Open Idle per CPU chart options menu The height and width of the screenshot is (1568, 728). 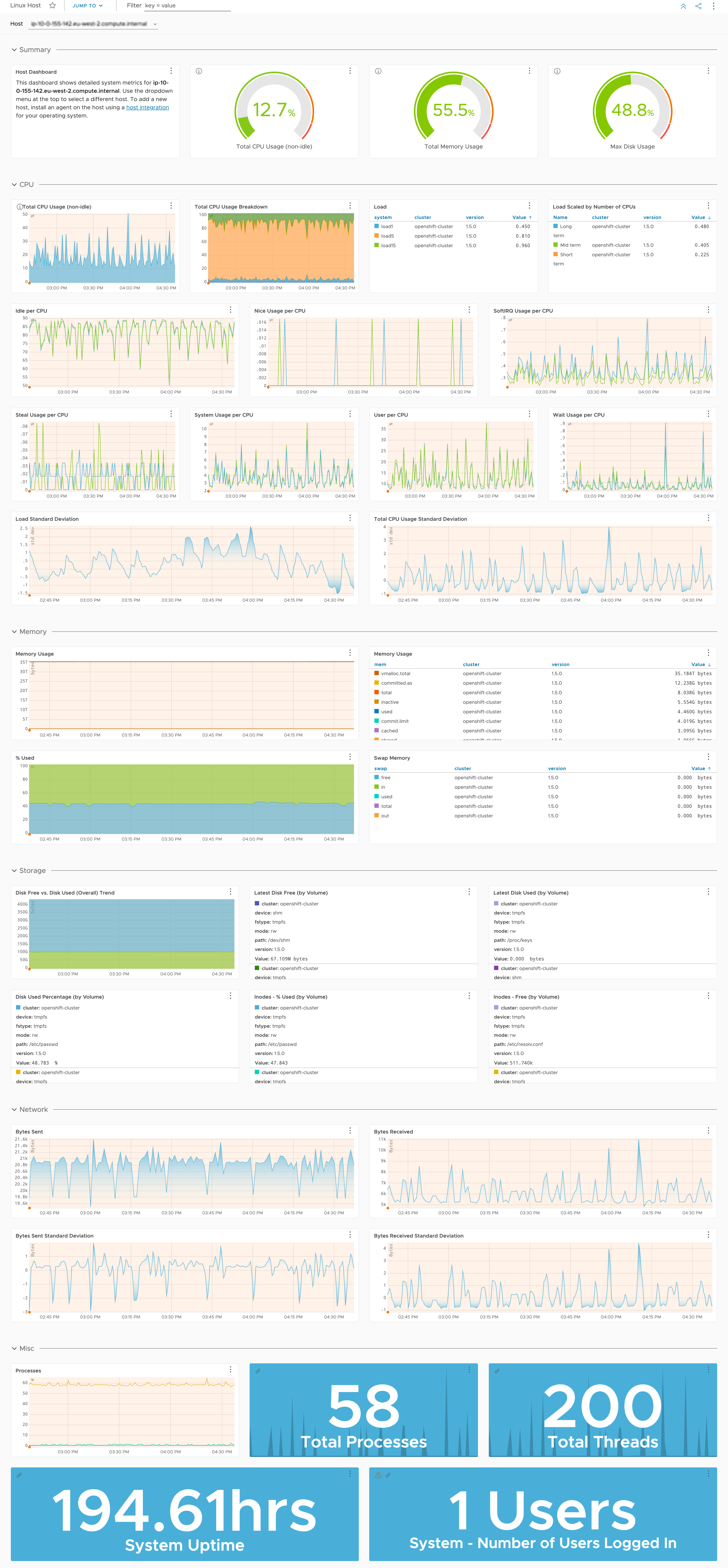tap(231, 310)
